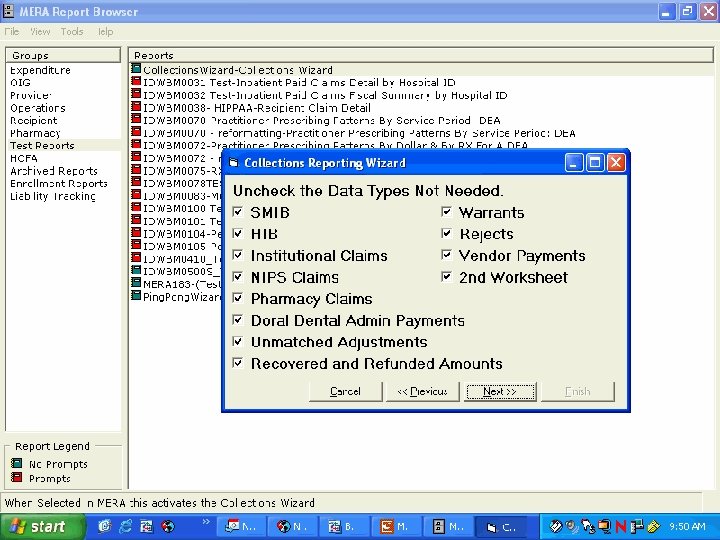
Task: Select the Provider group
Action: [x=30, y=96]
